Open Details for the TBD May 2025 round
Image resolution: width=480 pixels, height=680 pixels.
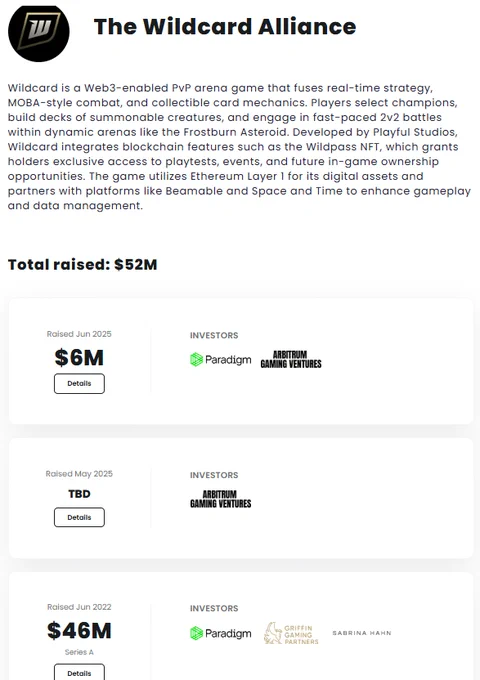tap(79, 517)
